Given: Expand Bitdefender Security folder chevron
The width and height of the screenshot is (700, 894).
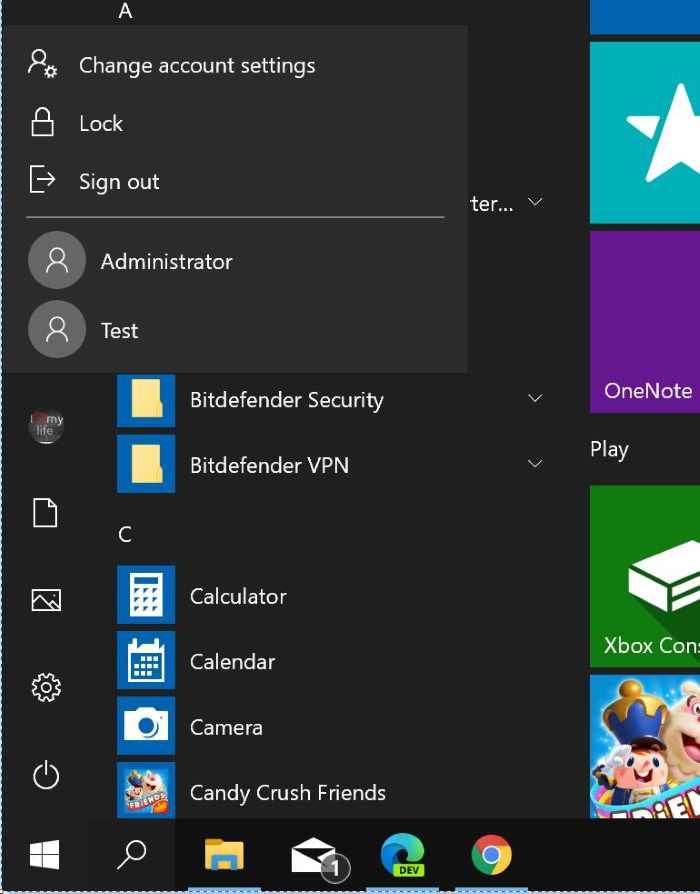Looking at the screenshot, I should (x=535, y=399).
